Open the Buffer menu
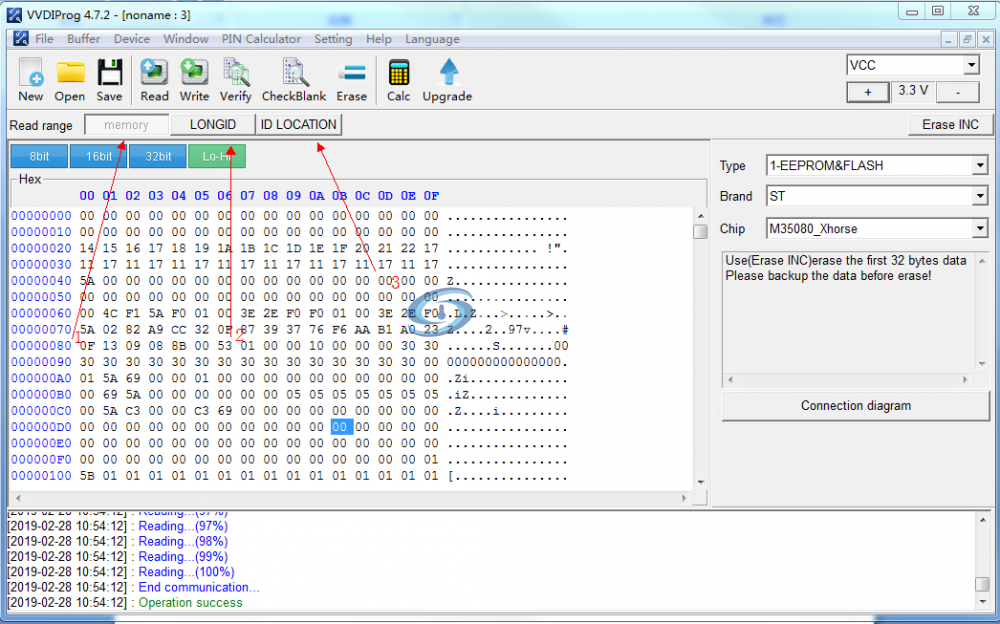This screenshot has width=1000, height=624. (84, 39)
